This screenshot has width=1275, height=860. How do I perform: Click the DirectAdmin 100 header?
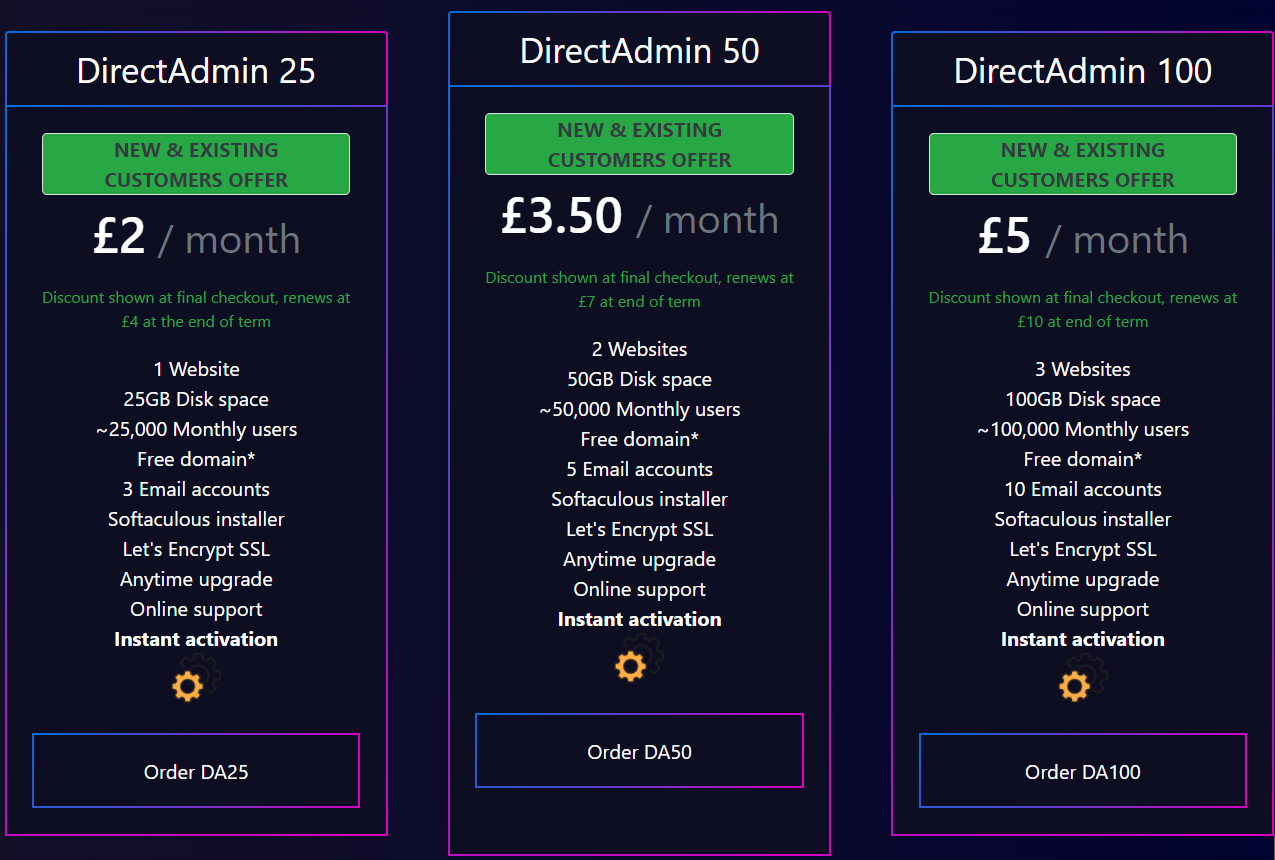[x=1082, y=70]
